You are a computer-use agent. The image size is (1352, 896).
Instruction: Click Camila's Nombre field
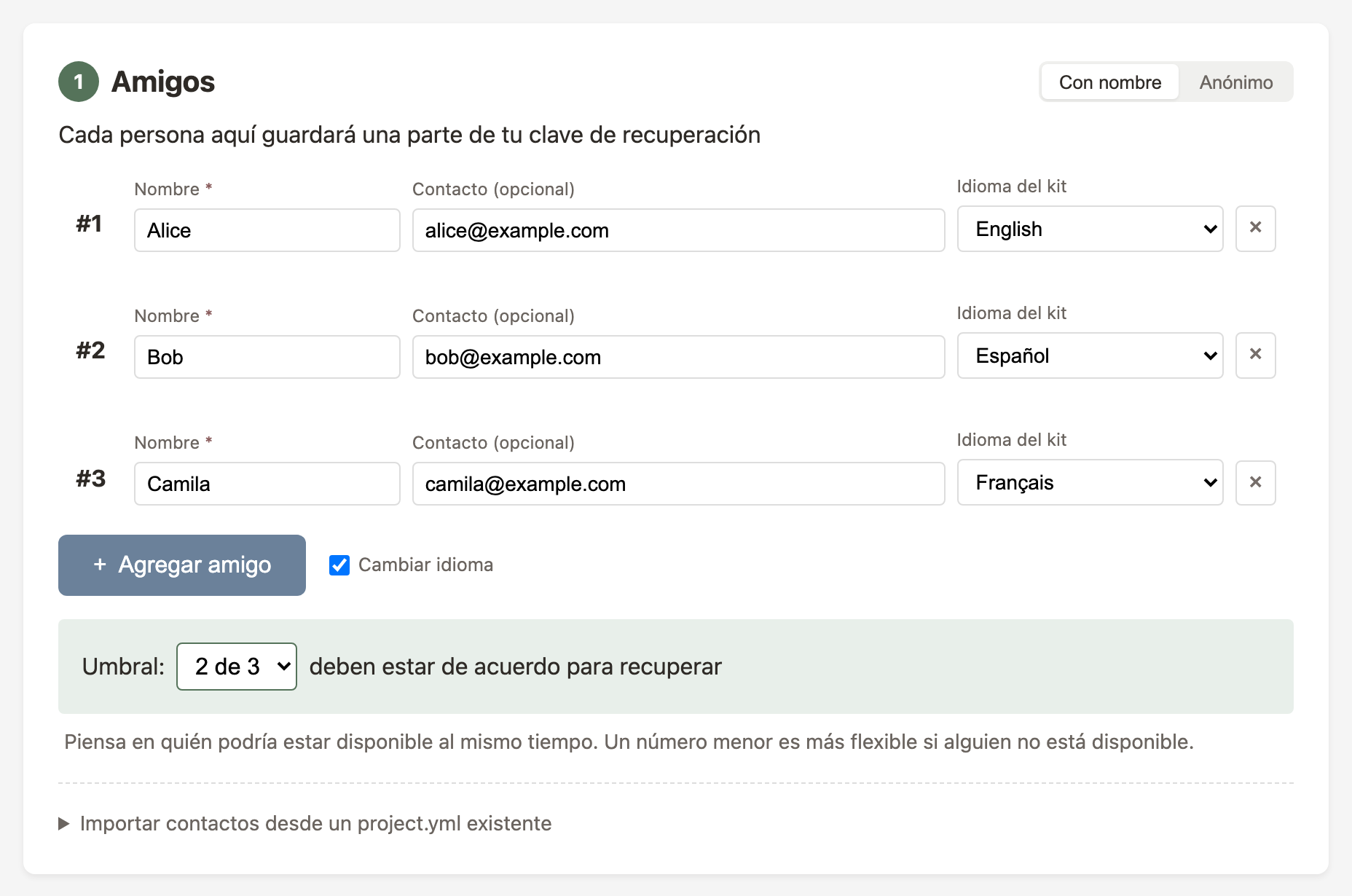tap(267, 483)
